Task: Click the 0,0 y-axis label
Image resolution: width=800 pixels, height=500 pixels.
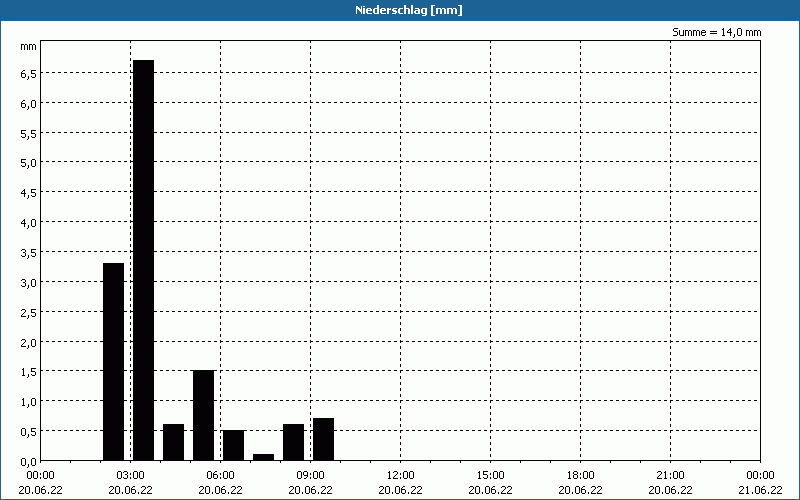Action: [29, 462]
